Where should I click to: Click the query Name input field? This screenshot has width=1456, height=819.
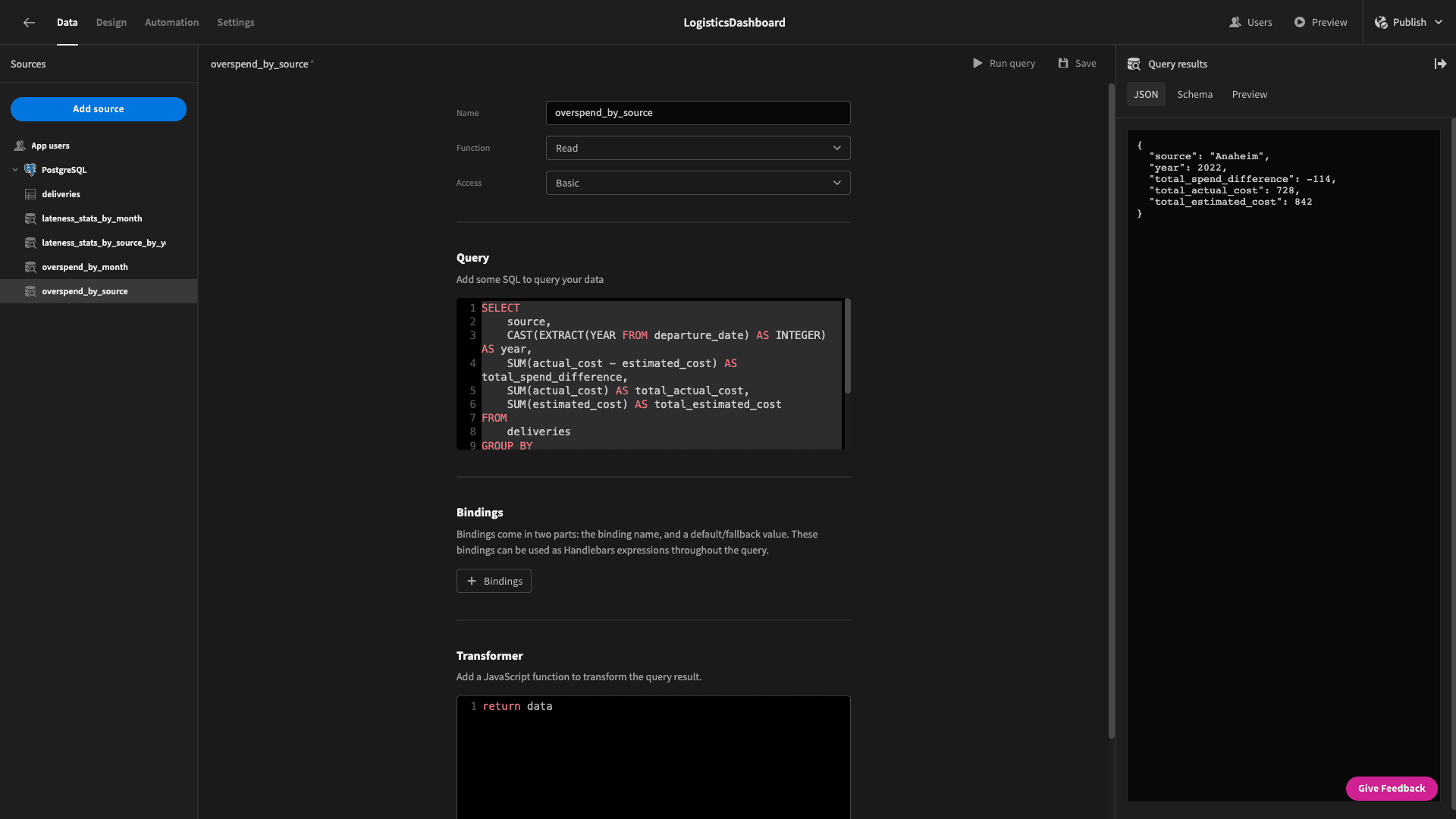point(698,113)
